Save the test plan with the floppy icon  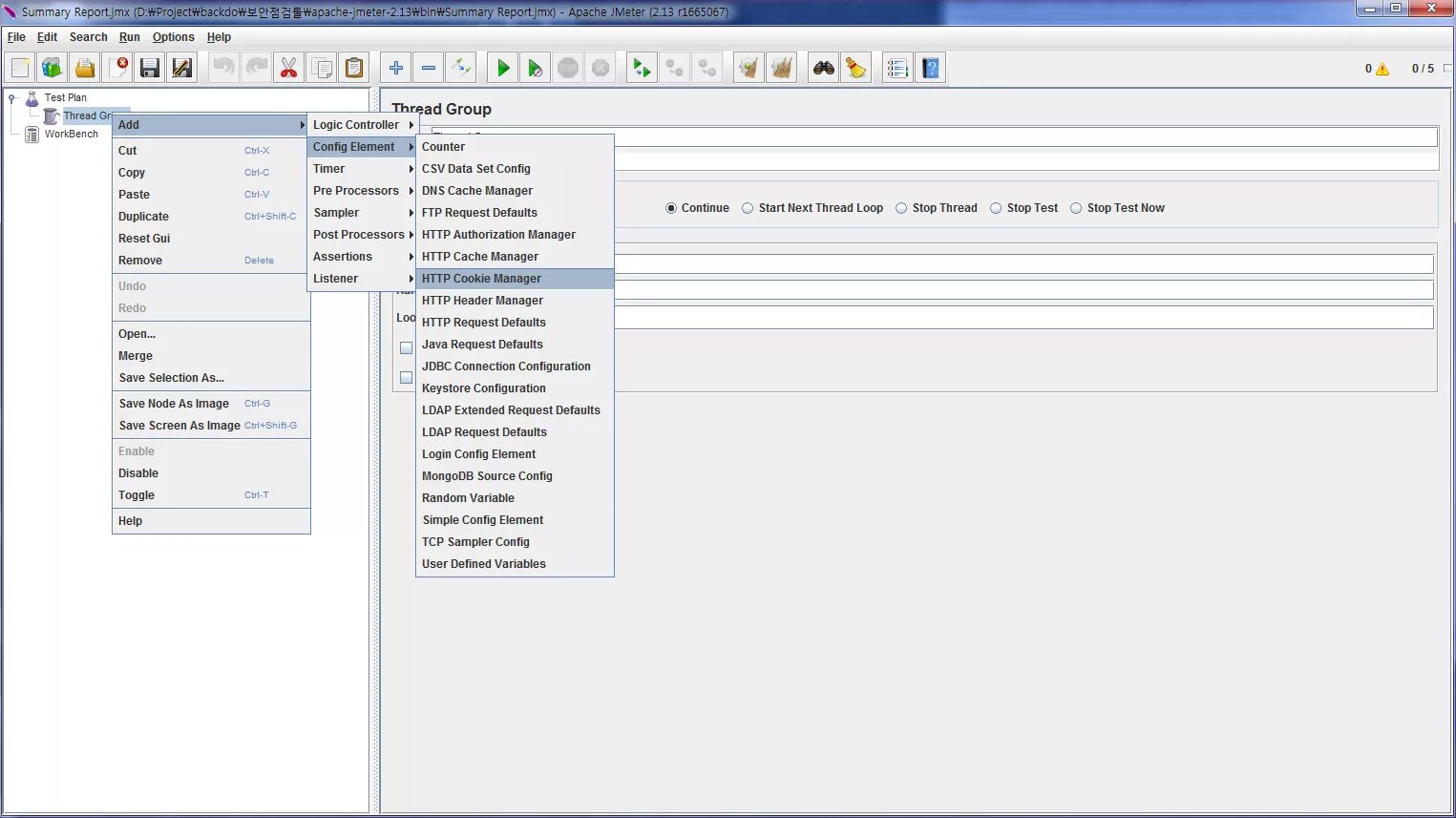click(150, 68)
